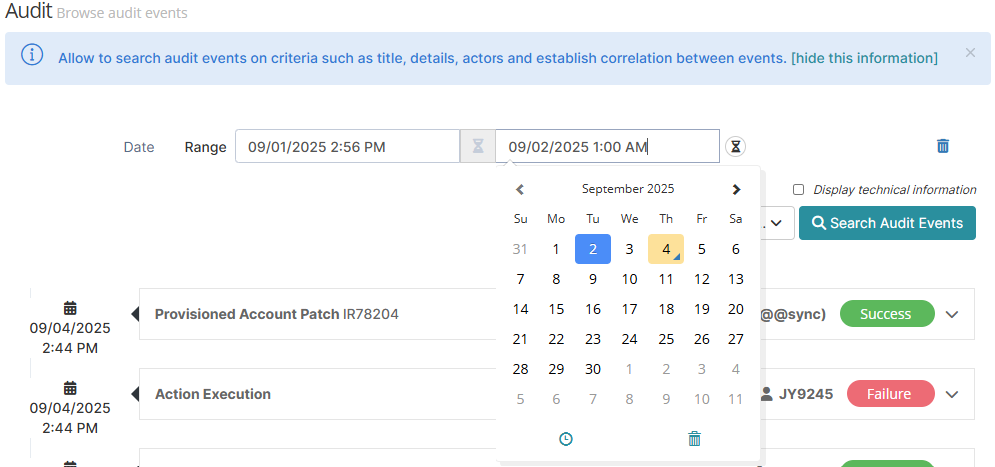995x467 pixels.
Task: Click the end date input field
Action: point(607,147)
